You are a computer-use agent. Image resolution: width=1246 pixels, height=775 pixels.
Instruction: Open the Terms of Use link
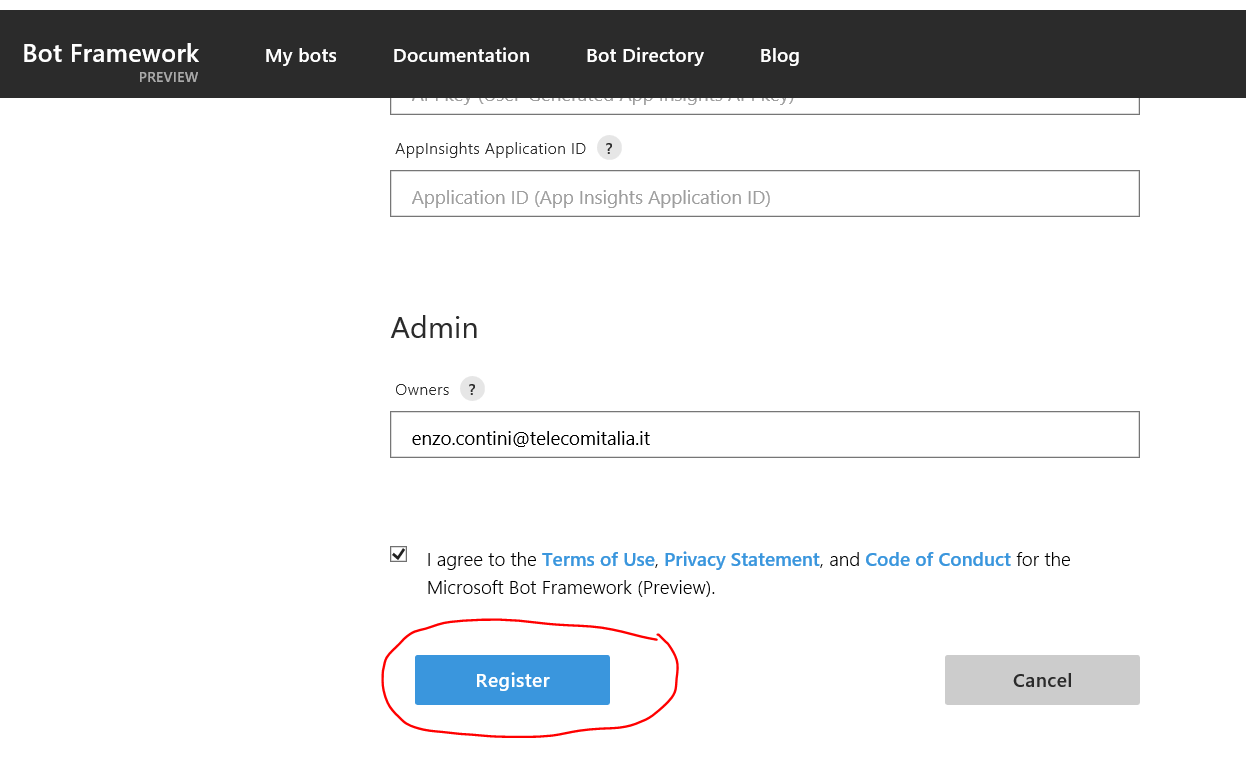[x=598, y=560]
